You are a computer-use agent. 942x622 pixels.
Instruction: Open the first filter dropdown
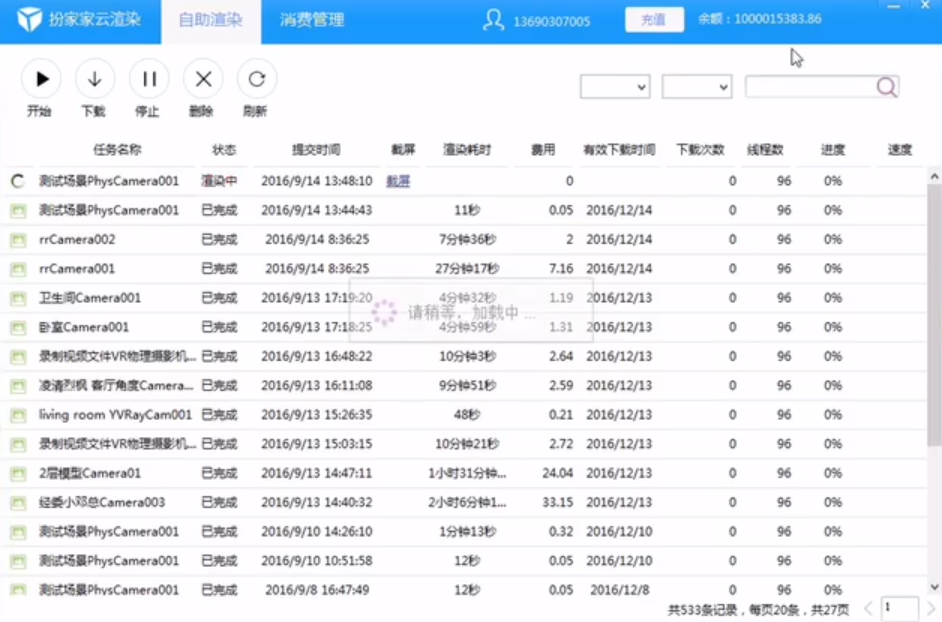pos(614,87)
